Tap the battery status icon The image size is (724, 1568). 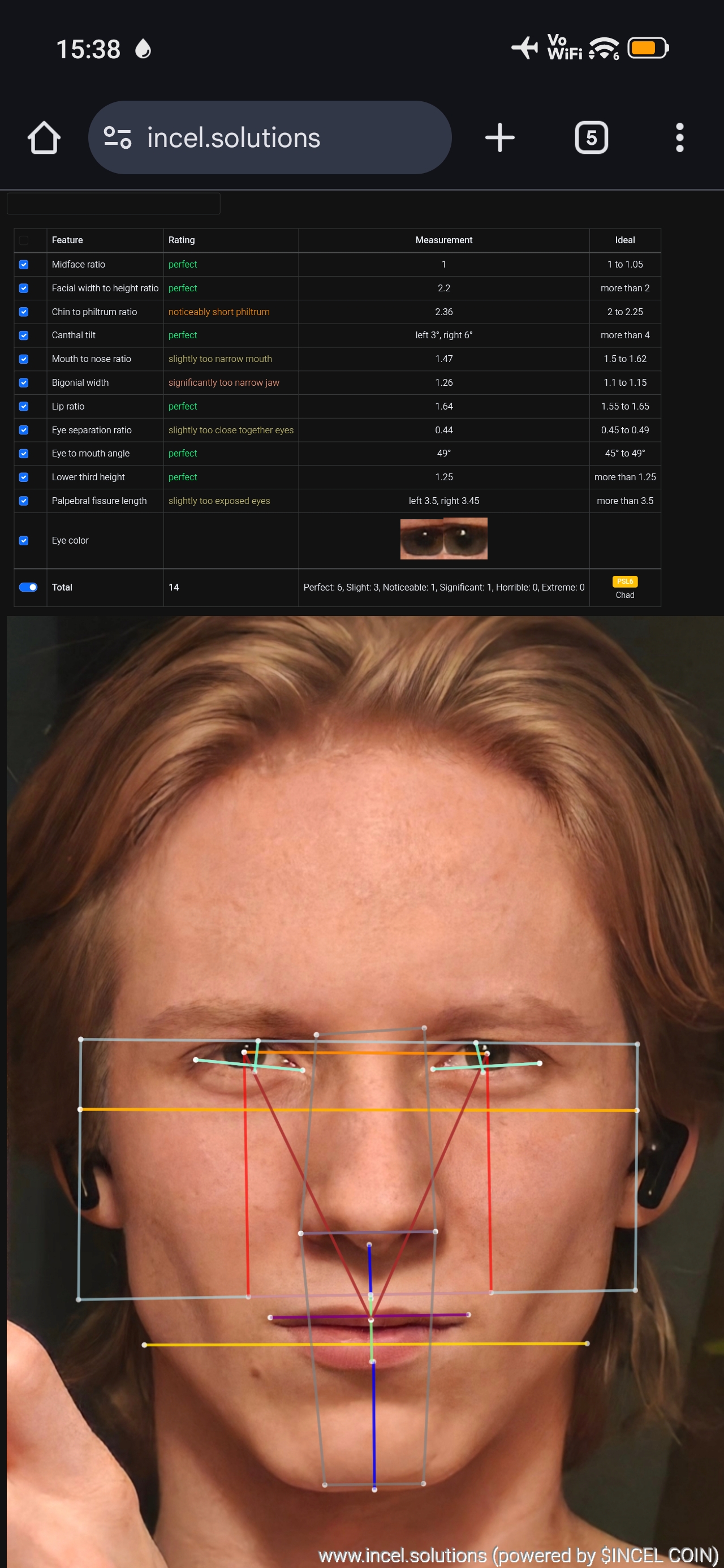(648, 48)
